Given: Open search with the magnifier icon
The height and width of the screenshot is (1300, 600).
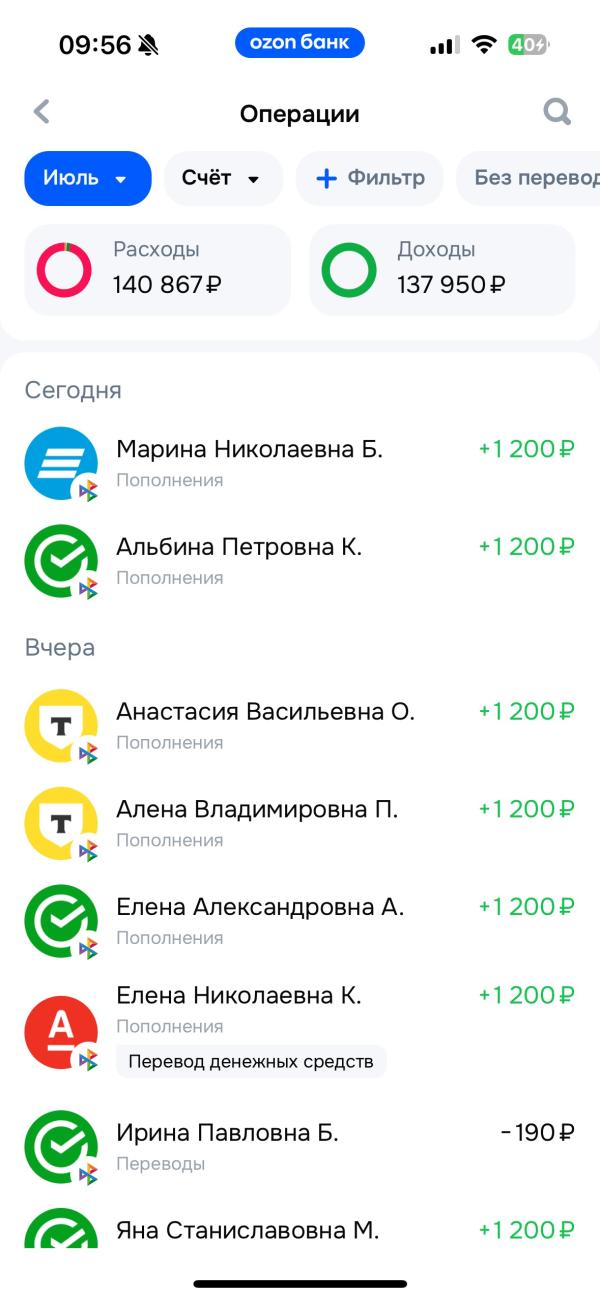Looking at the screenshot, I should [557, 111].
